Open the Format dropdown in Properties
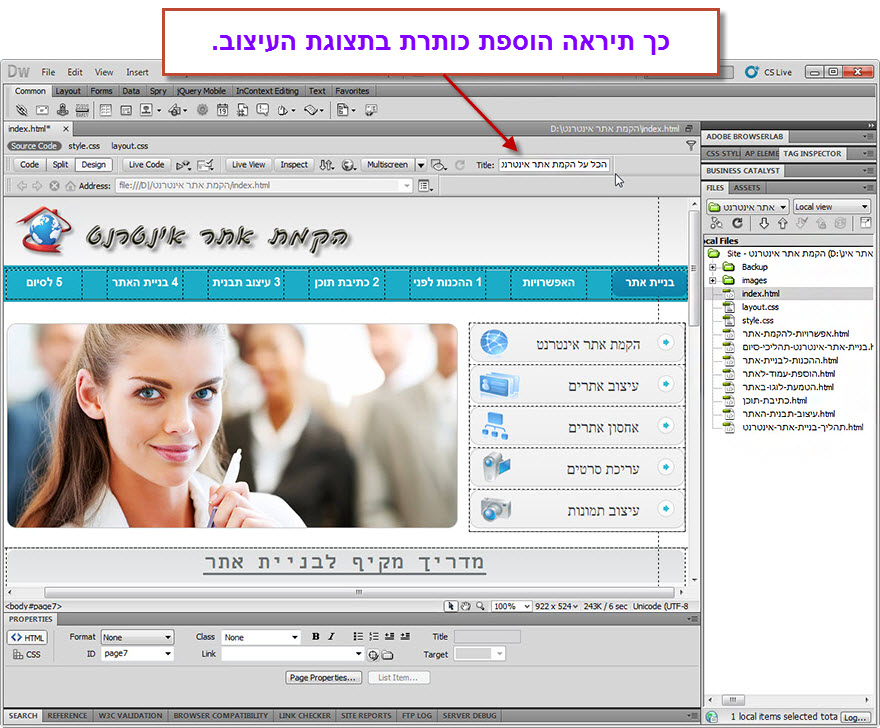 (137, 637)
